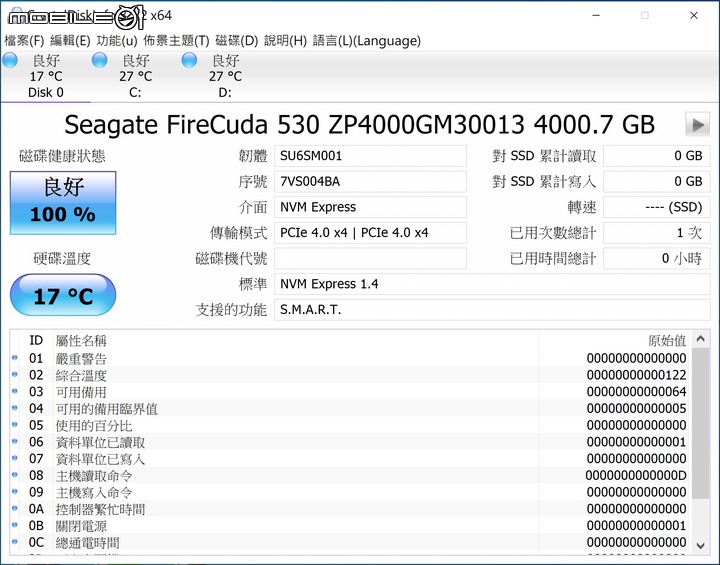Click the Disk 0 status orb icon
Image resolution: width=720 pixels, height=565 pixels.
10,60
